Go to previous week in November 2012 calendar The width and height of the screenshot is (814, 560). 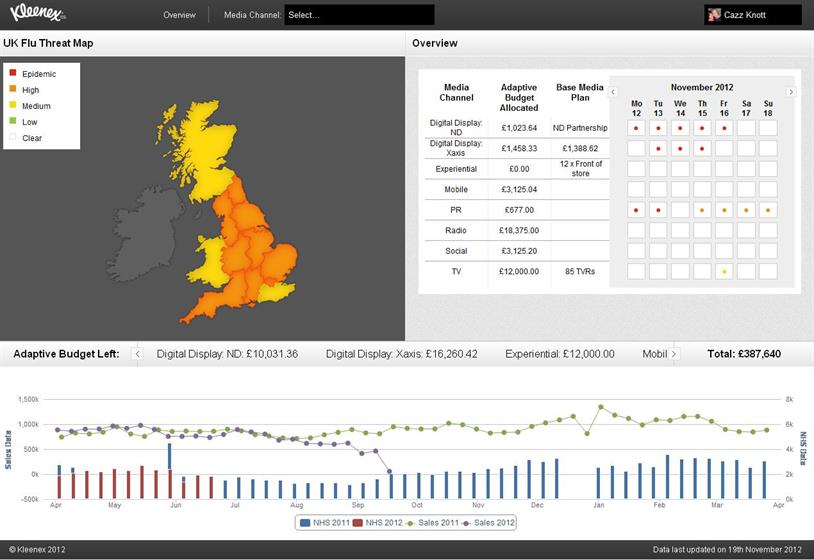[613, 92]
